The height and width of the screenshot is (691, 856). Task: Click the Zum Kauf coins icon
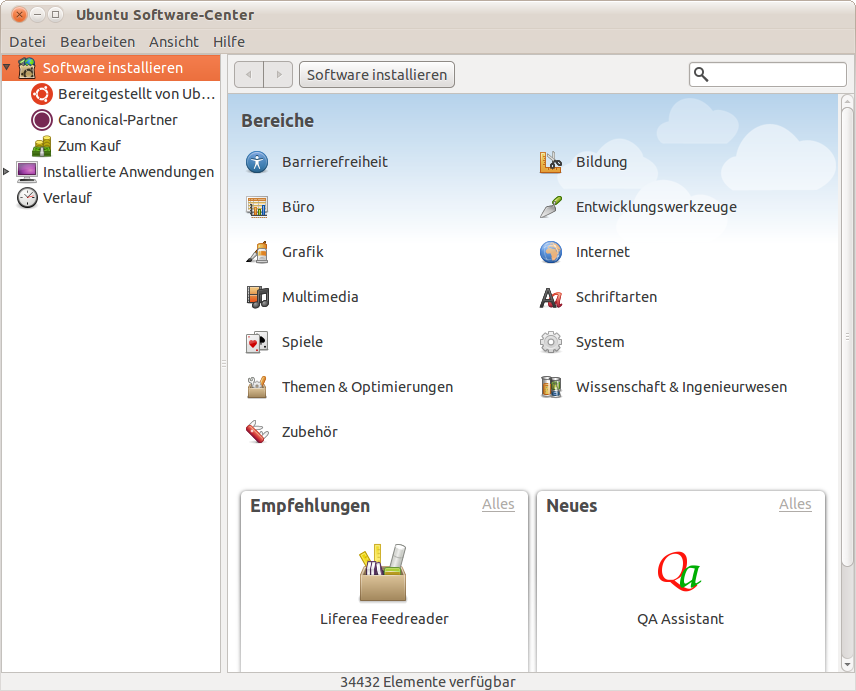coord(42,146)
